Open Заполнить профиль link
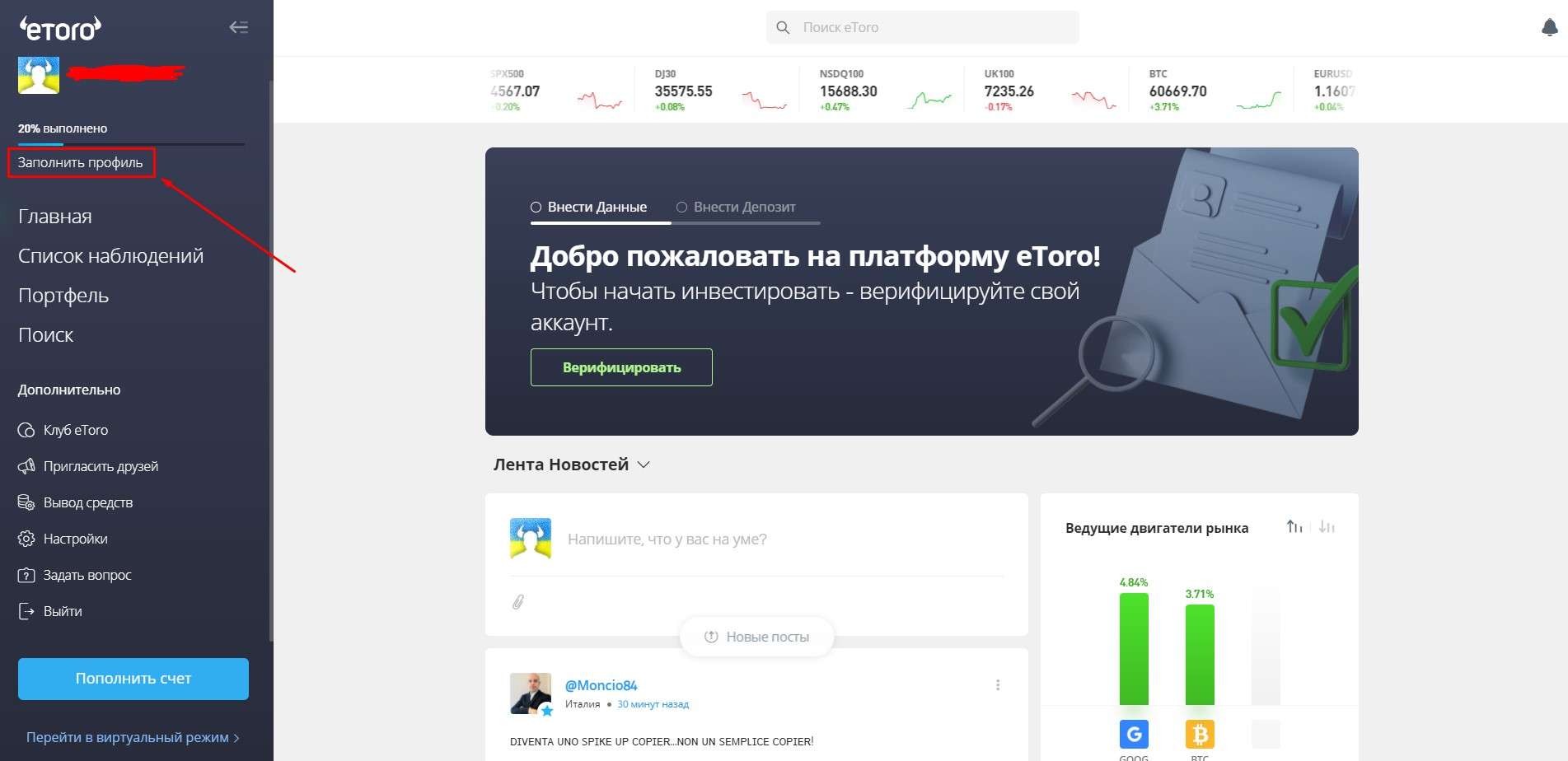Viewport: 1568px width, 761px height. (81, 162)
